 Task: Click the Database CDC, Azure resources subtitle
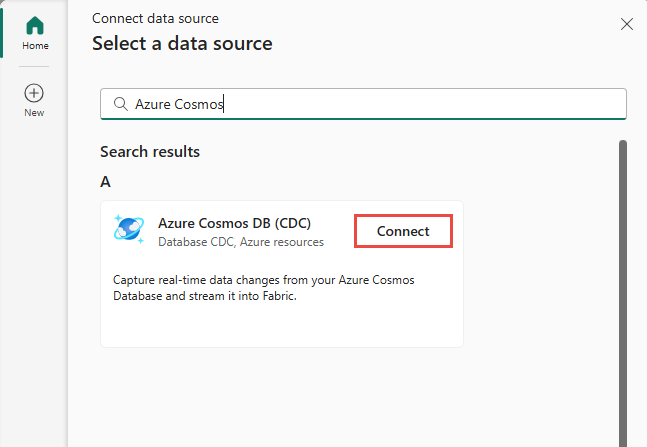click(x=241, y=242)
